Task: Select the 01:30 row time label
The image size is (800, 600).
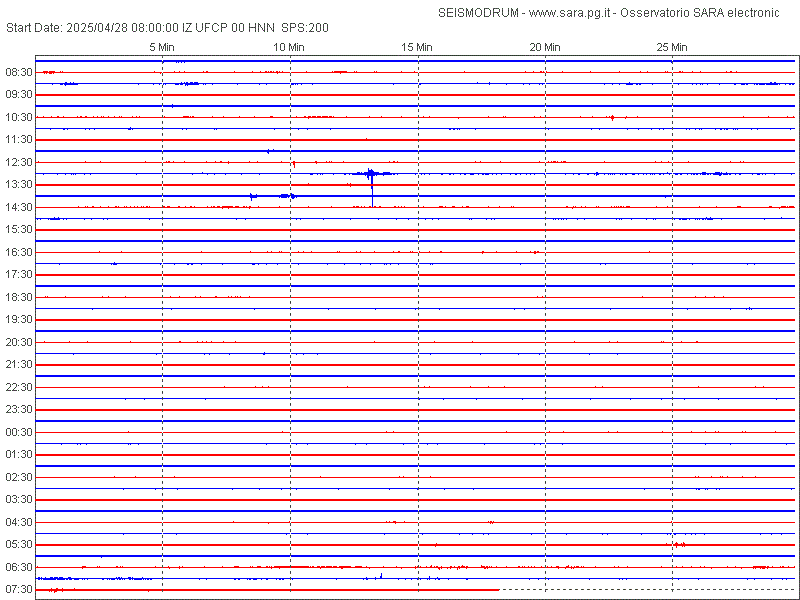Action: (19, 455)
